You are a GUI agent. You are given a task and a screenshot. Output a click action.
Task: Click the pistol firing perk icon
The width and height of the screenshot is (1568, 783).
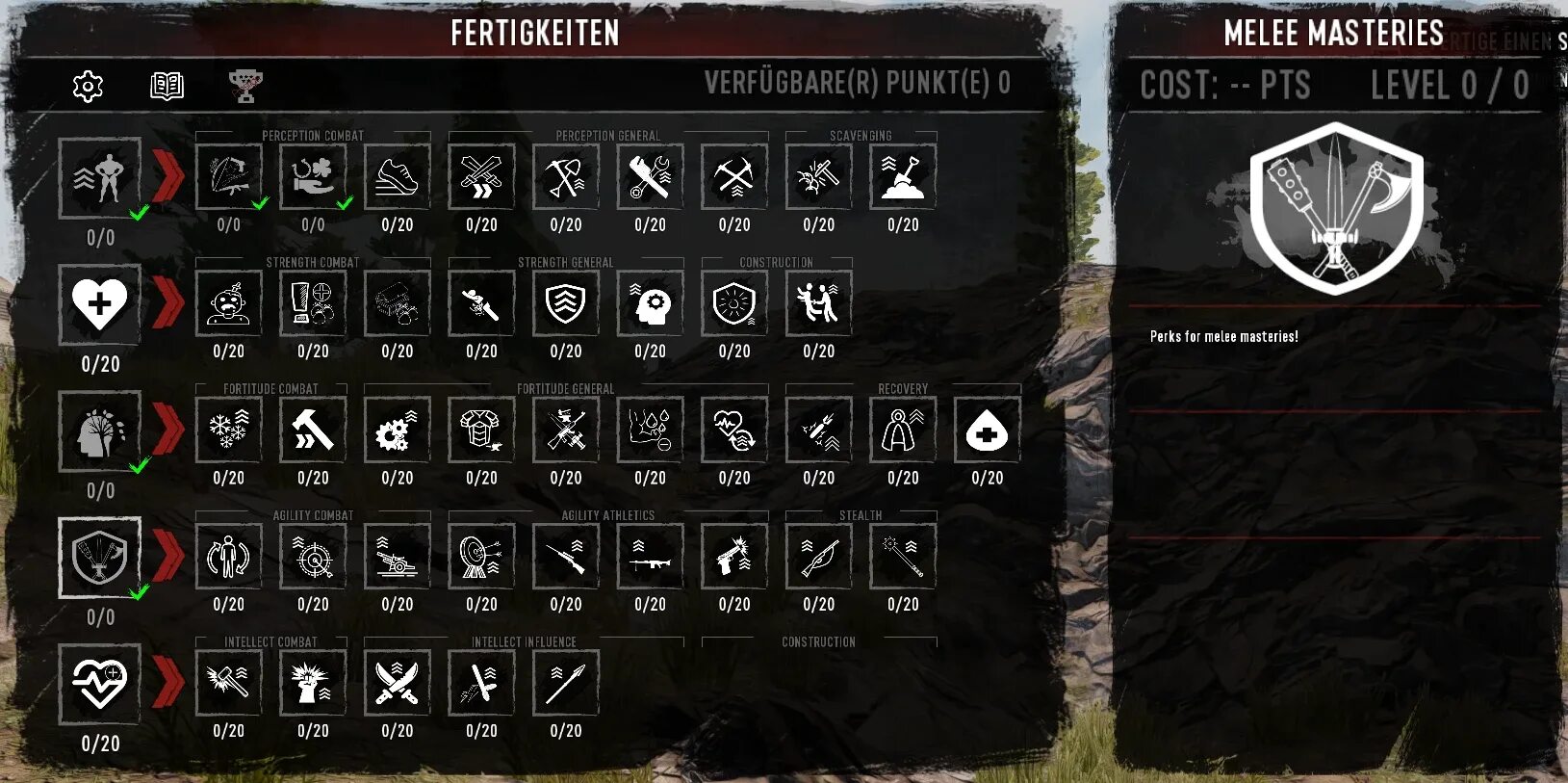pyautogui.click(x=734, y=557)
